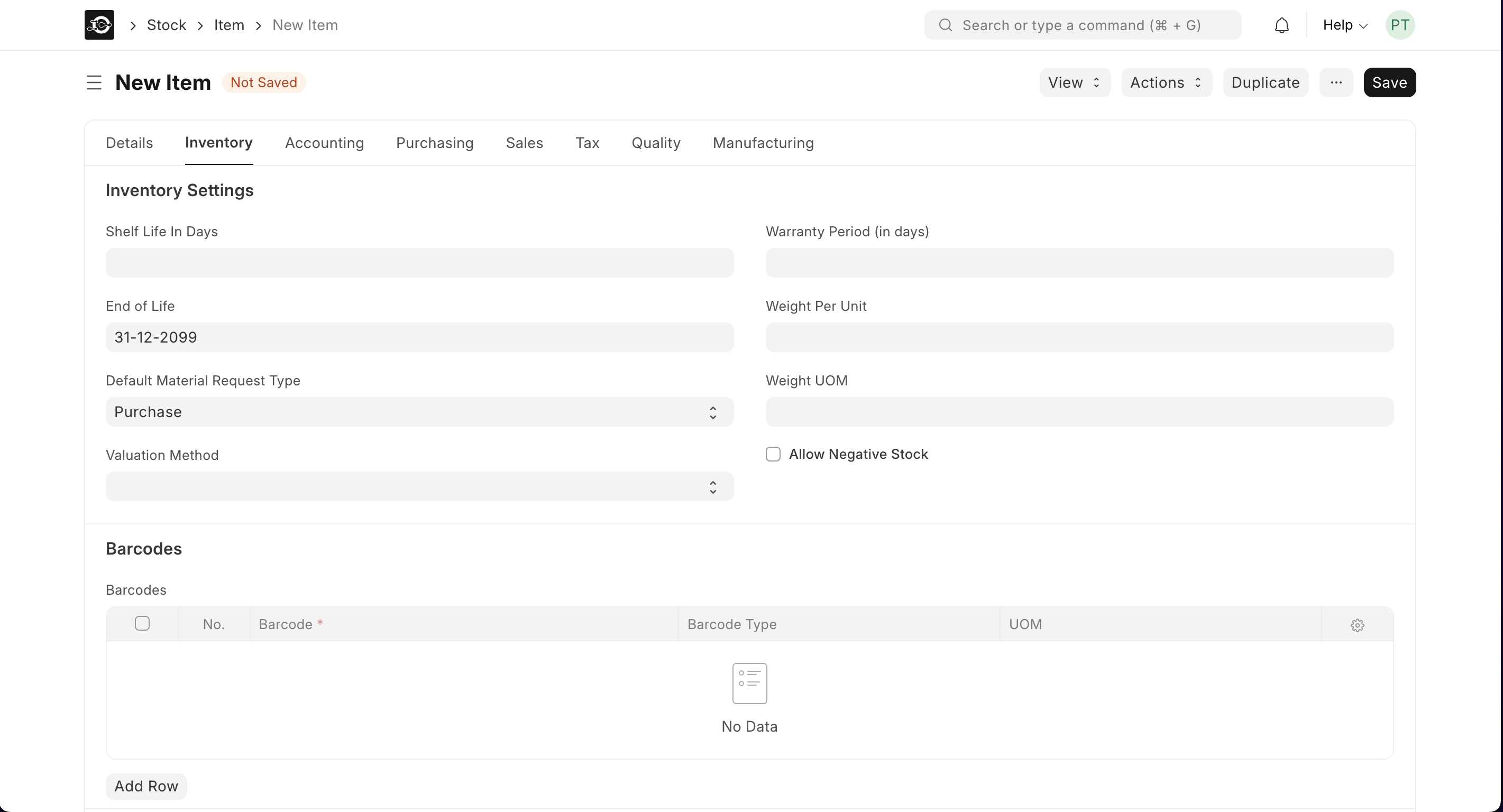Open barcode table column settings gear

pos(1357,625)
